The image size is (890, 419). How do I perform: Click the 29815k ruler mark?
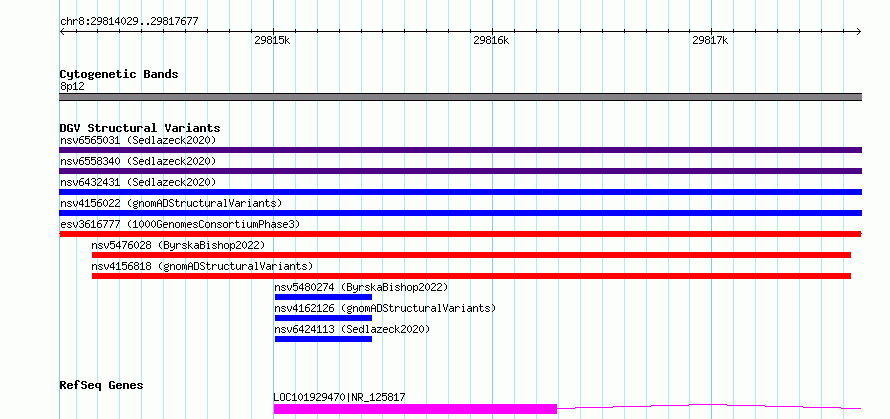pyautogui.click(x=273, y=40)
